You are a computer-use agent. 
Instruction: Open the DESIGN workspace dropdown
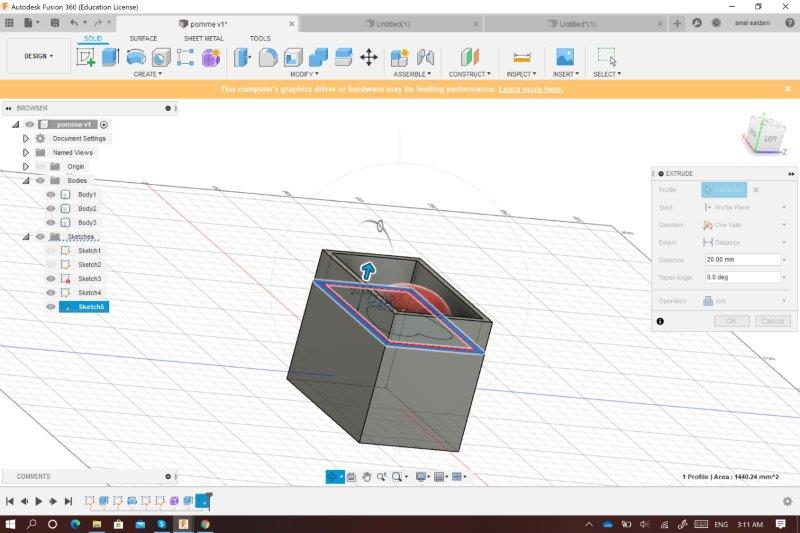point(39,56)
